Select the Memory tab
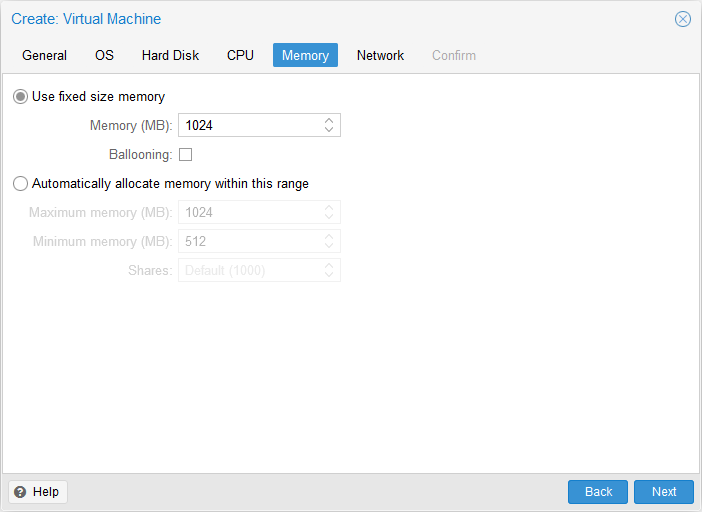 [305, 56]
